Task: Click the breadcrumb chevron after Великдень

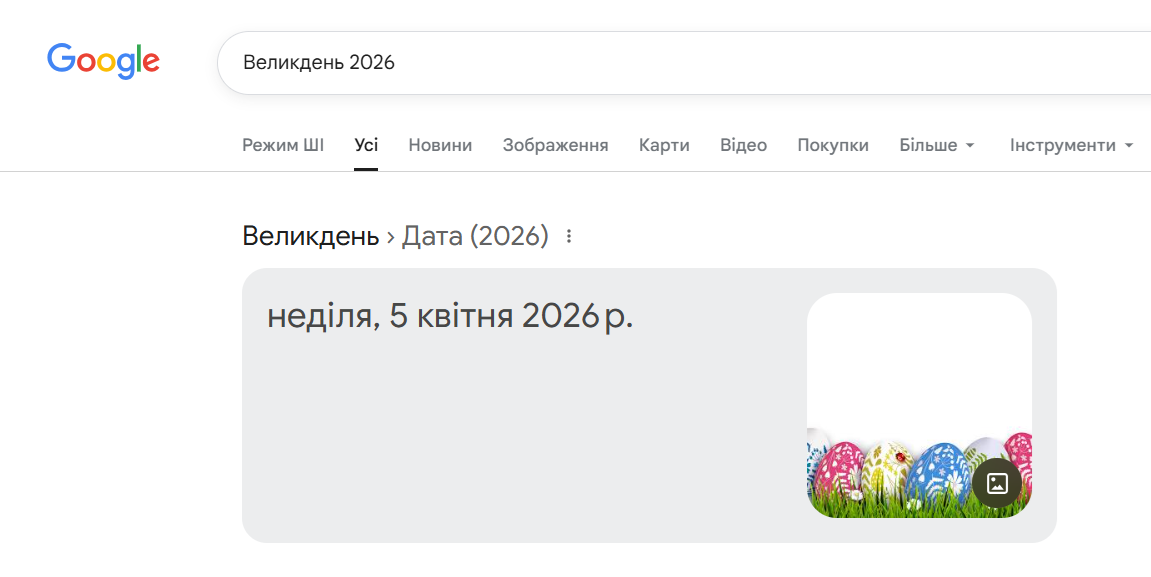Action: [390, 238]
